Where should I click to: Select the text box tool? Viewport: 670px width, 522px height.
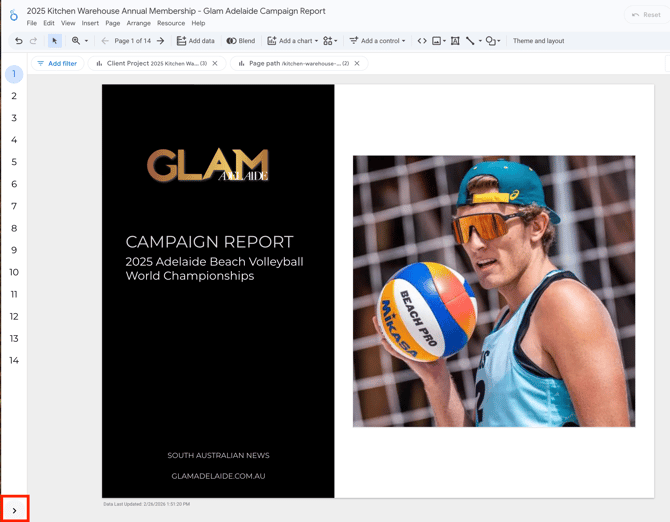pyautogui.click(x=455, y=41)
